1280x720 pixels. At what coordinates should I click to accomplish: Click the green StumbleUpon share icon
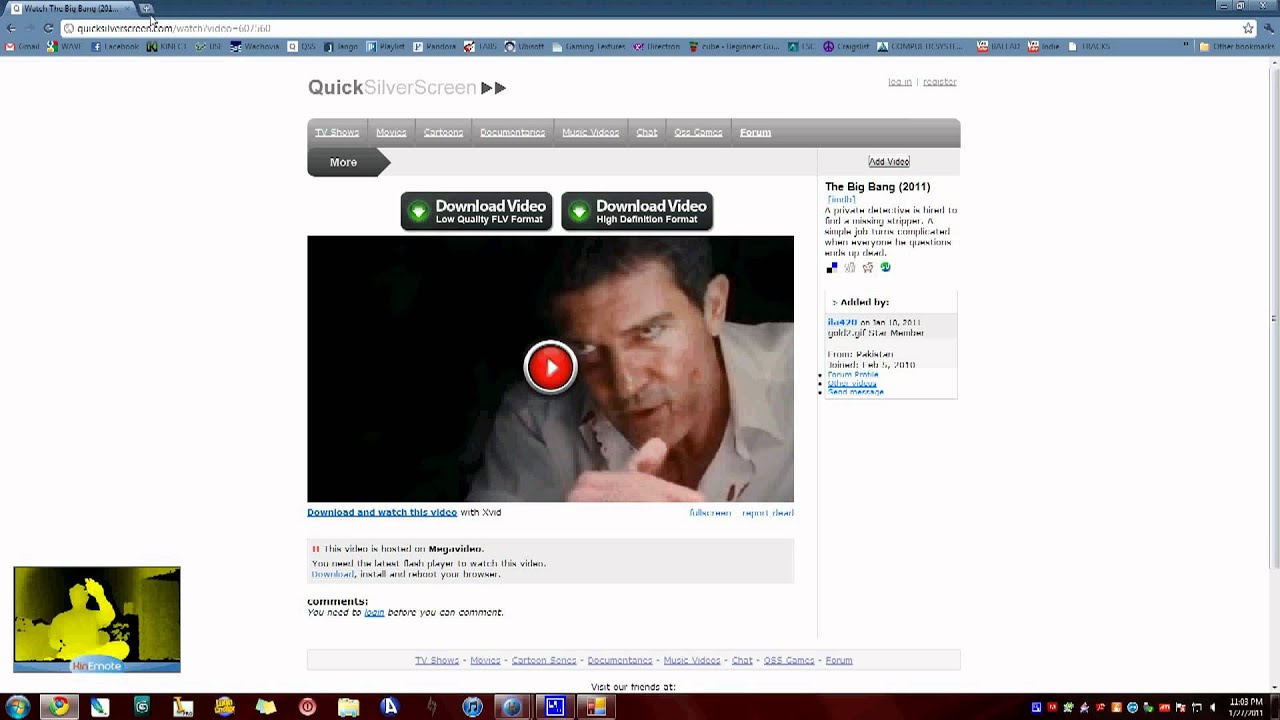[885, 268]
